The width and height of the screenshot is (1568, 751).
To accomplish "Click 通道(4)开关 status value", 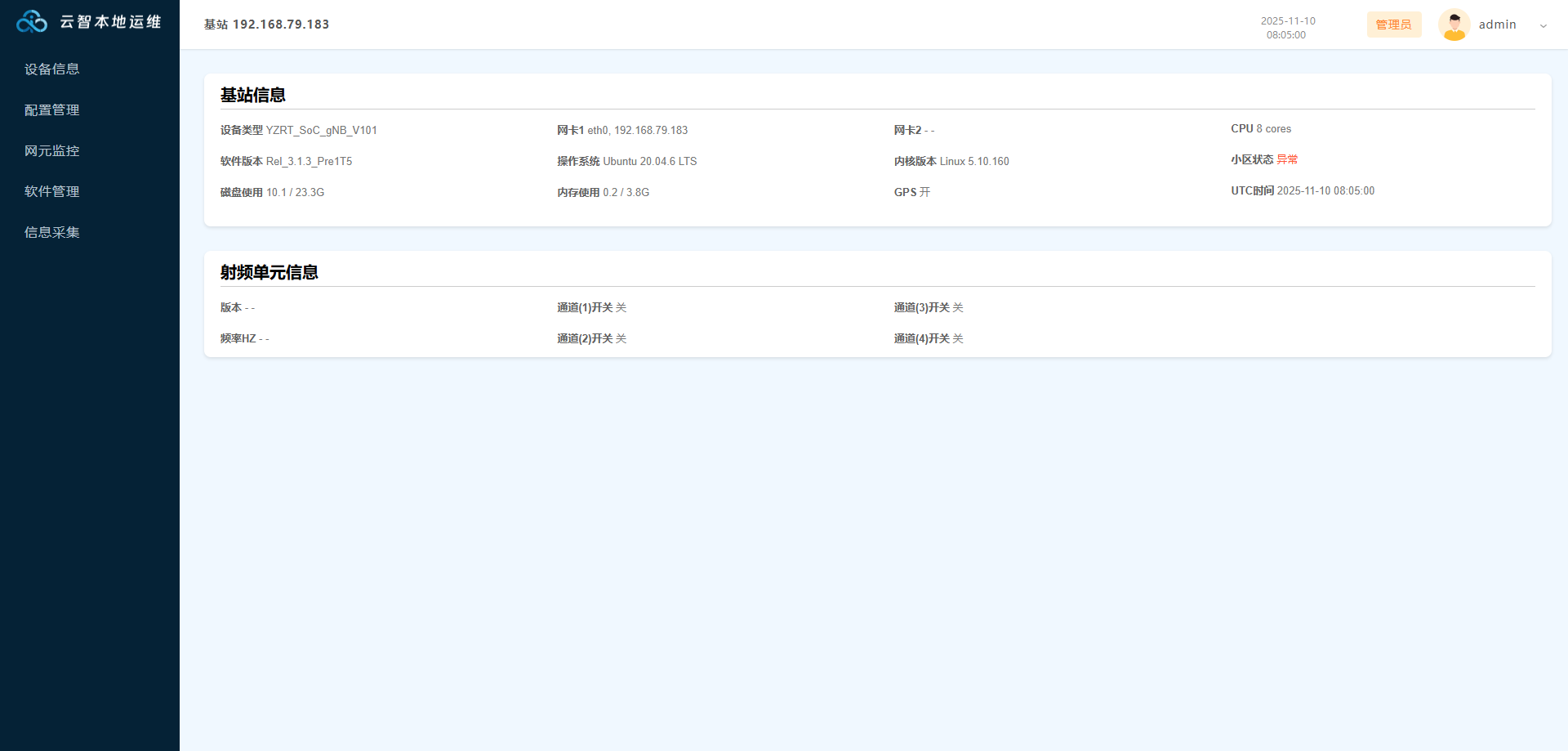I will [957, 339].
